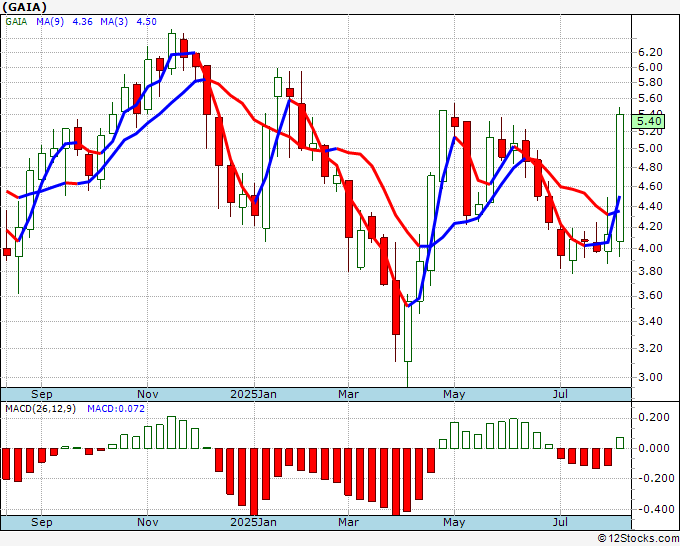
Task: Click 2025Jan on the price chart time axis
Action: 253,394
